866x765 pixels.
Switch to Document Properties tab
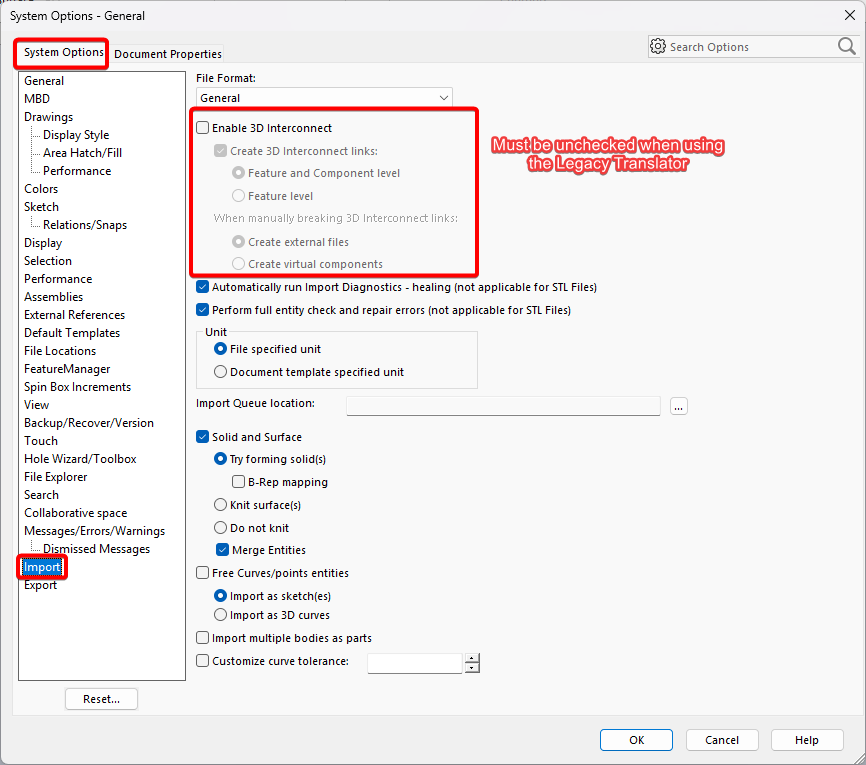(168, 54)
